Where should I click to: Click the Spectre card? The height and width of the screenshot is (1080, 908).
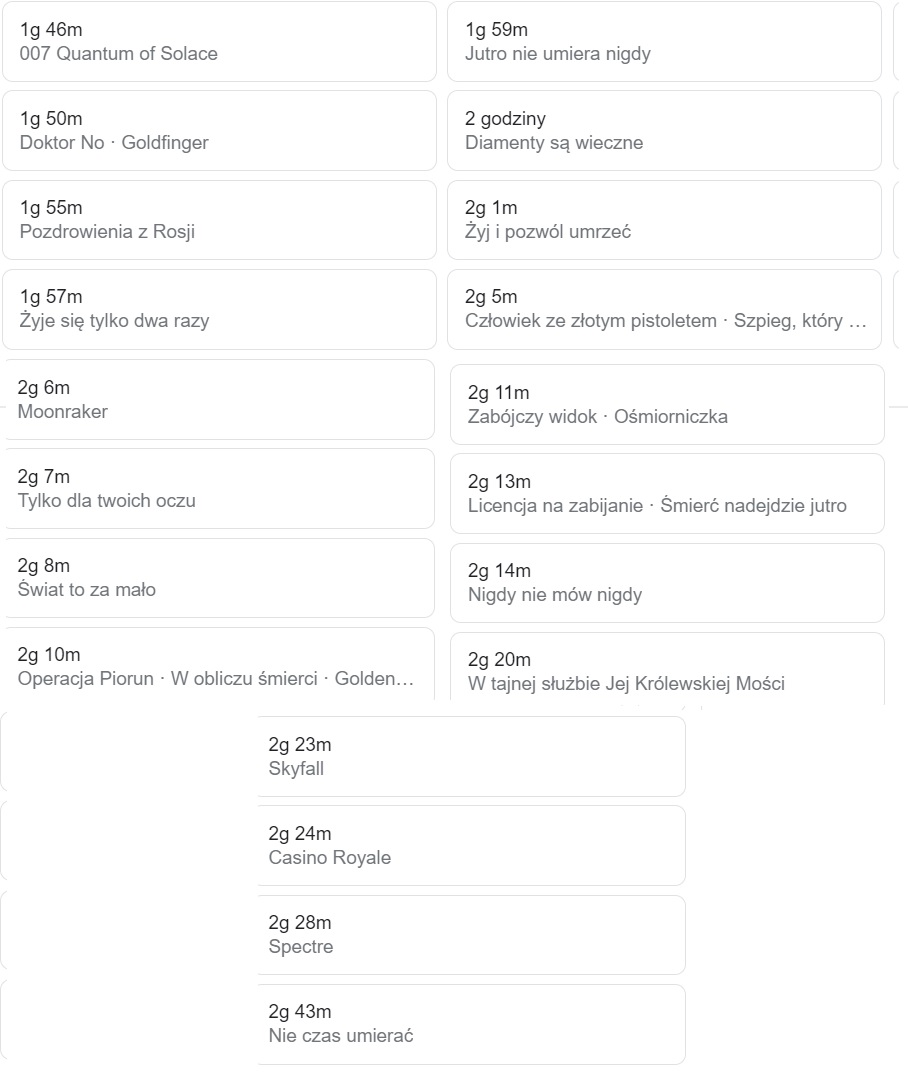(471, 935)
